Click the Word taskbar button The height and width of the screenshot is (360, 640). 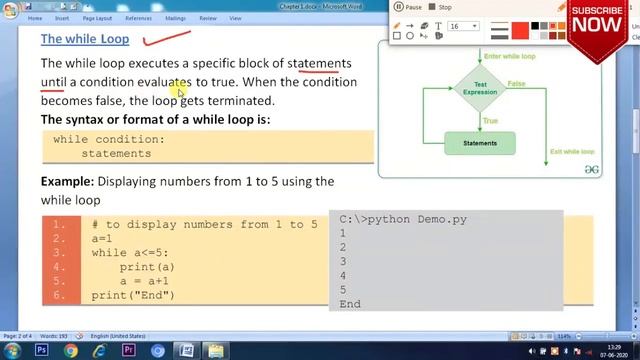(x=187, y=351)
